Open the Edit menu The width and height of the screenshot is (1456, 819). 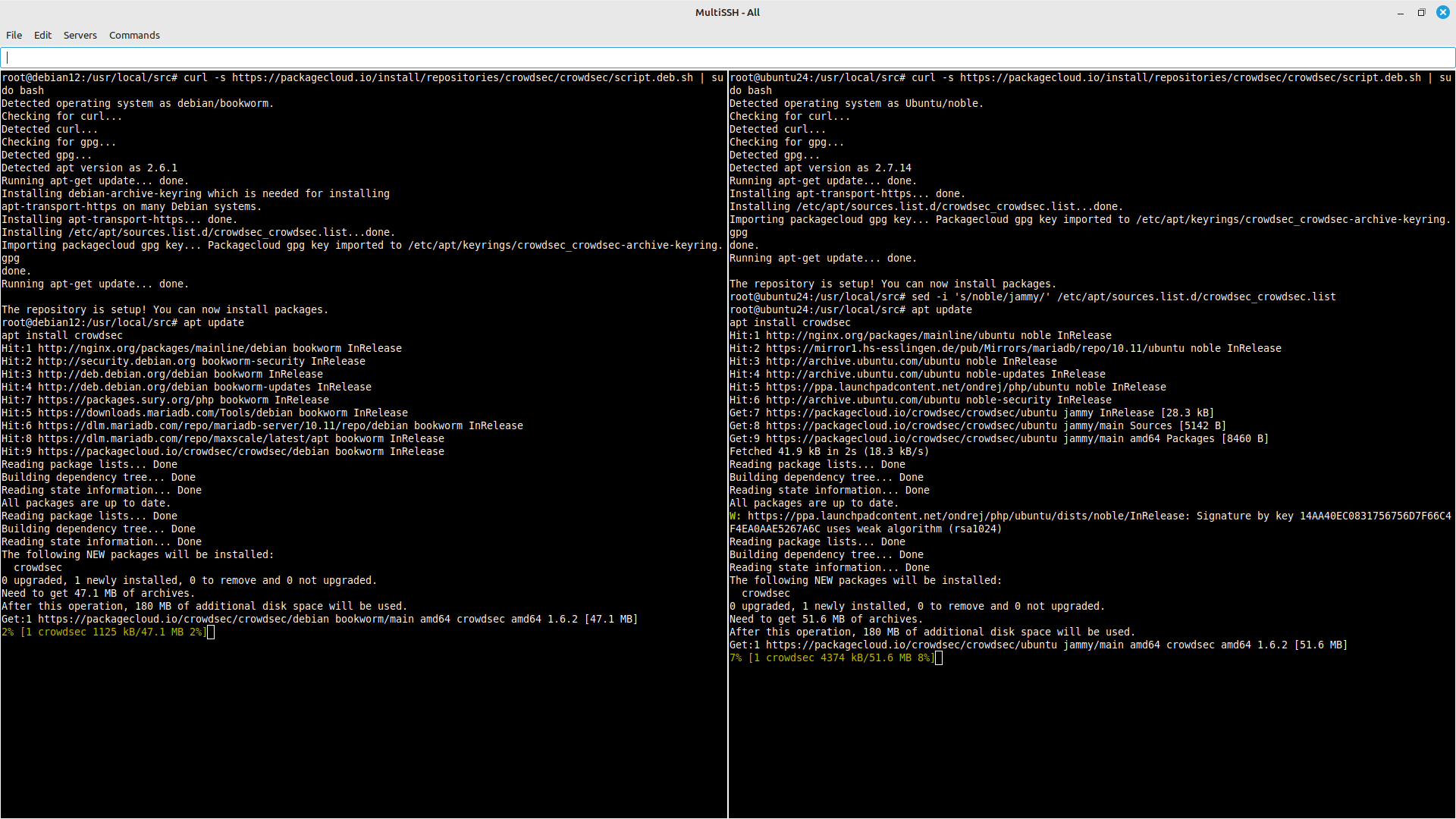[x=42, y=35]
